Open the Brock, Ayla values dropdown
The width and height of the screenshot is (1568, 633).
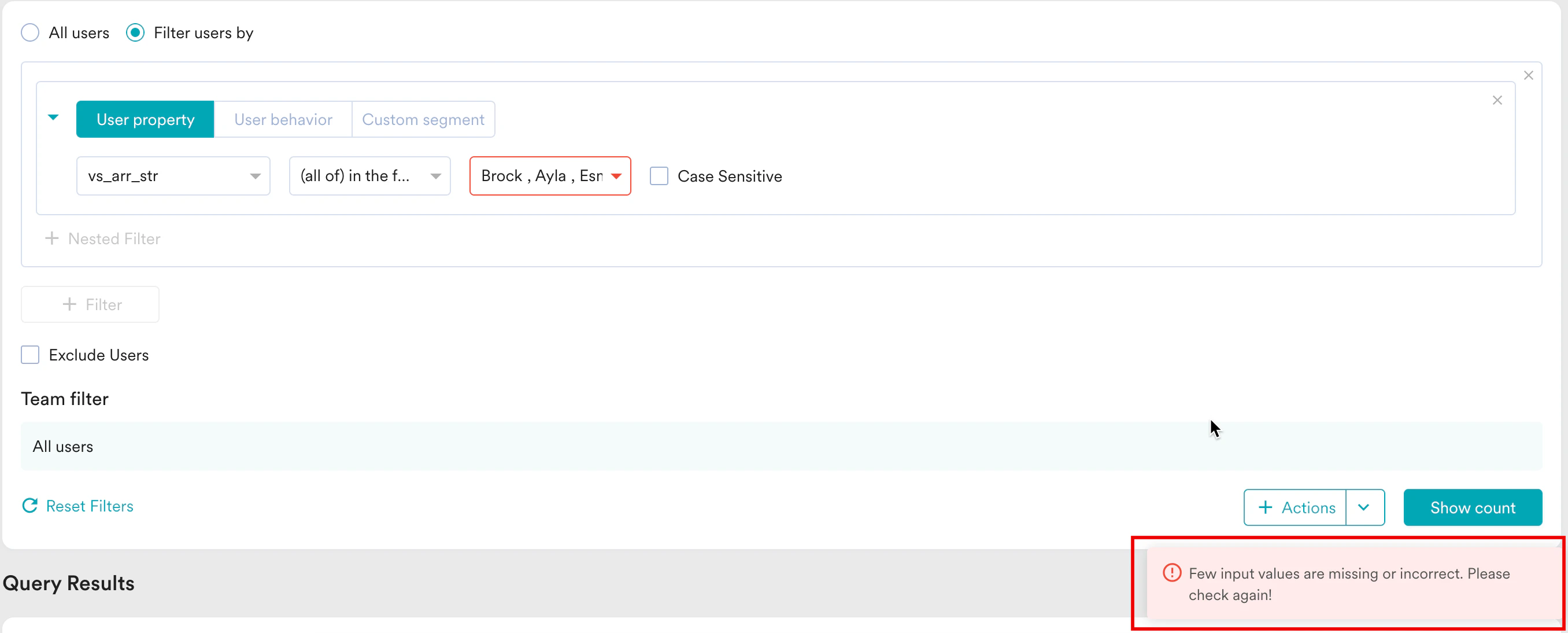pos(549,176)
